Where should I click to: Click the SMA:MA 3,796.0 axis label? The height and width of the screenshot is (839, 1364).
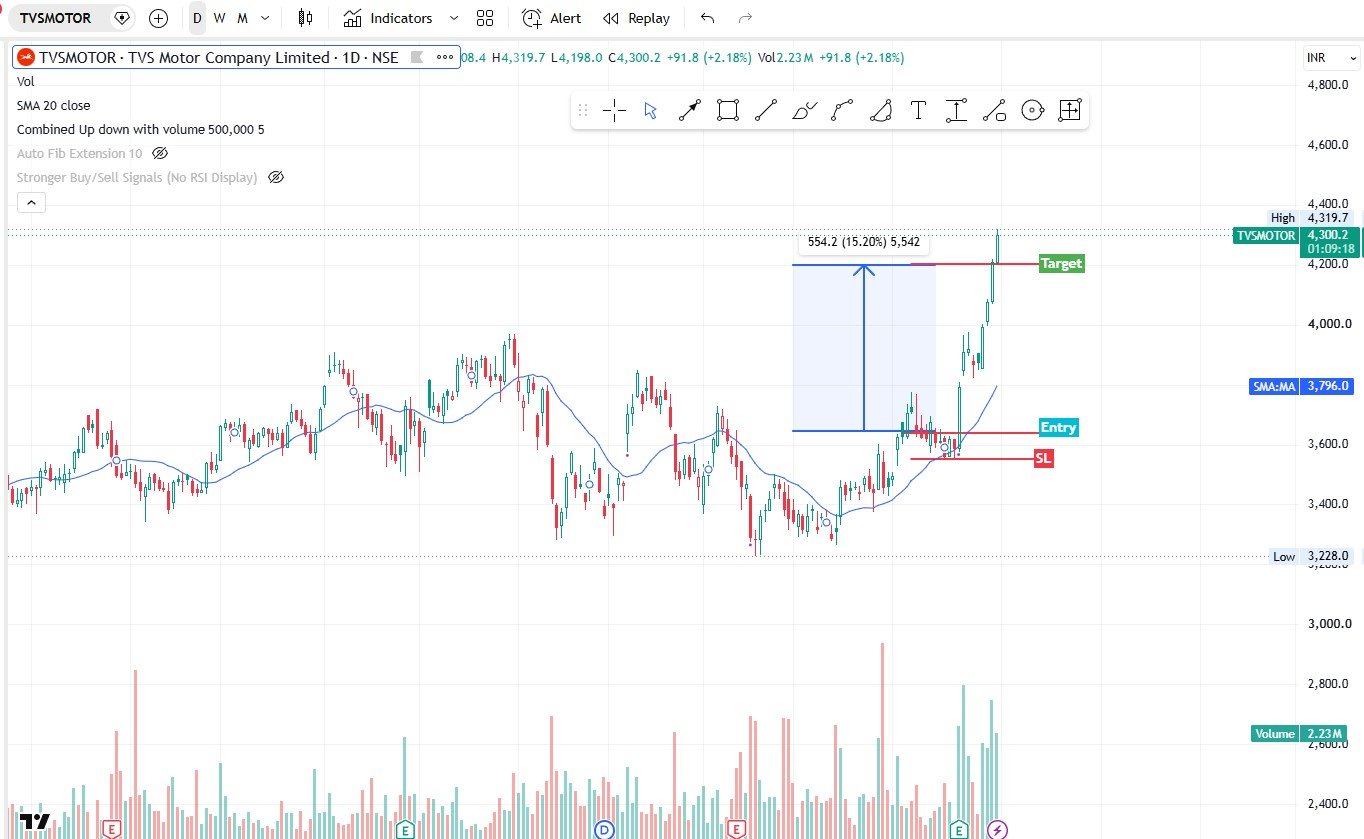1300,386
